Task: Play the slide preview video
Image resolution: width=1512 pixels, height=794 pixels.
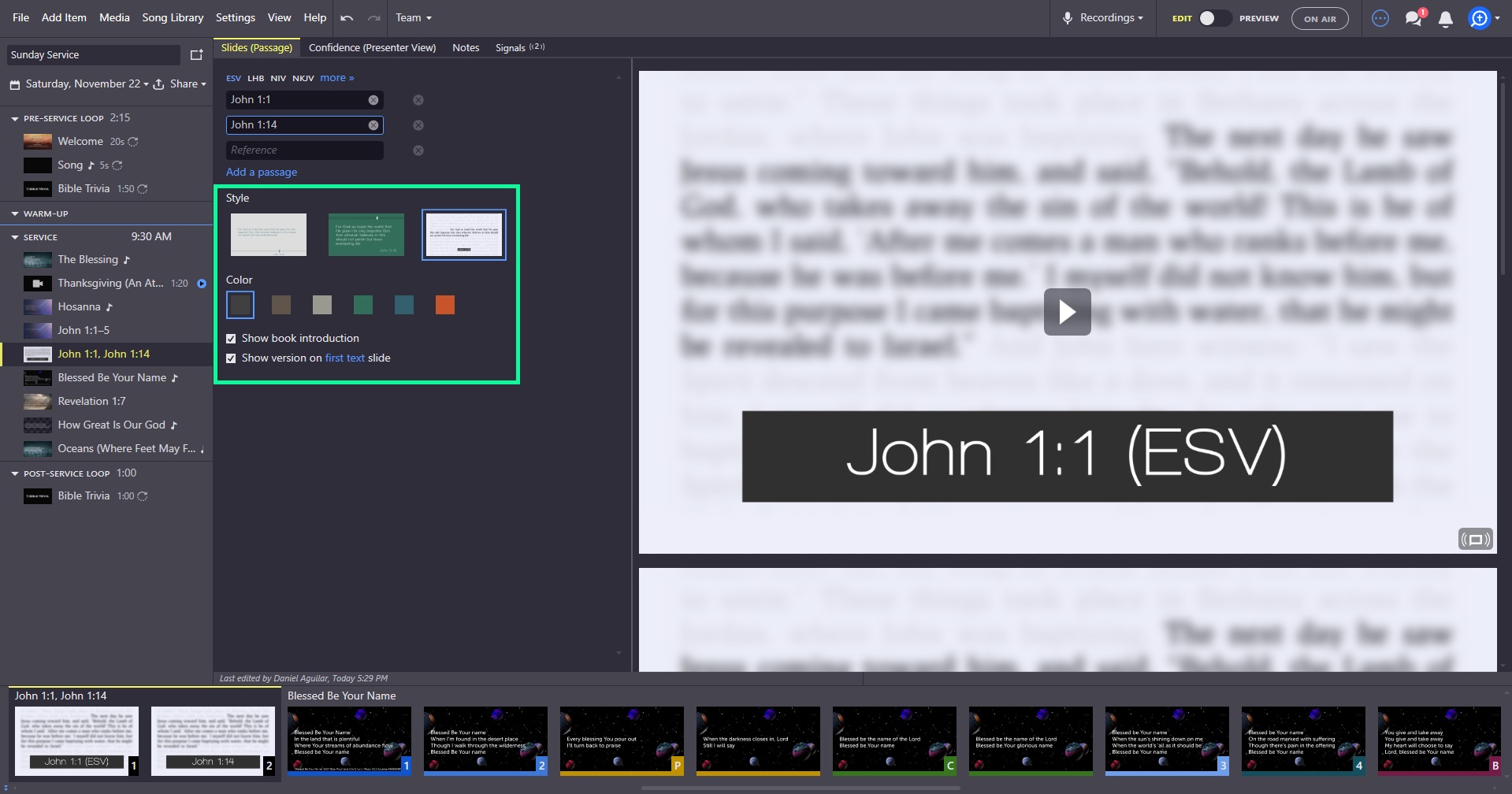Action: (1067, 312)
